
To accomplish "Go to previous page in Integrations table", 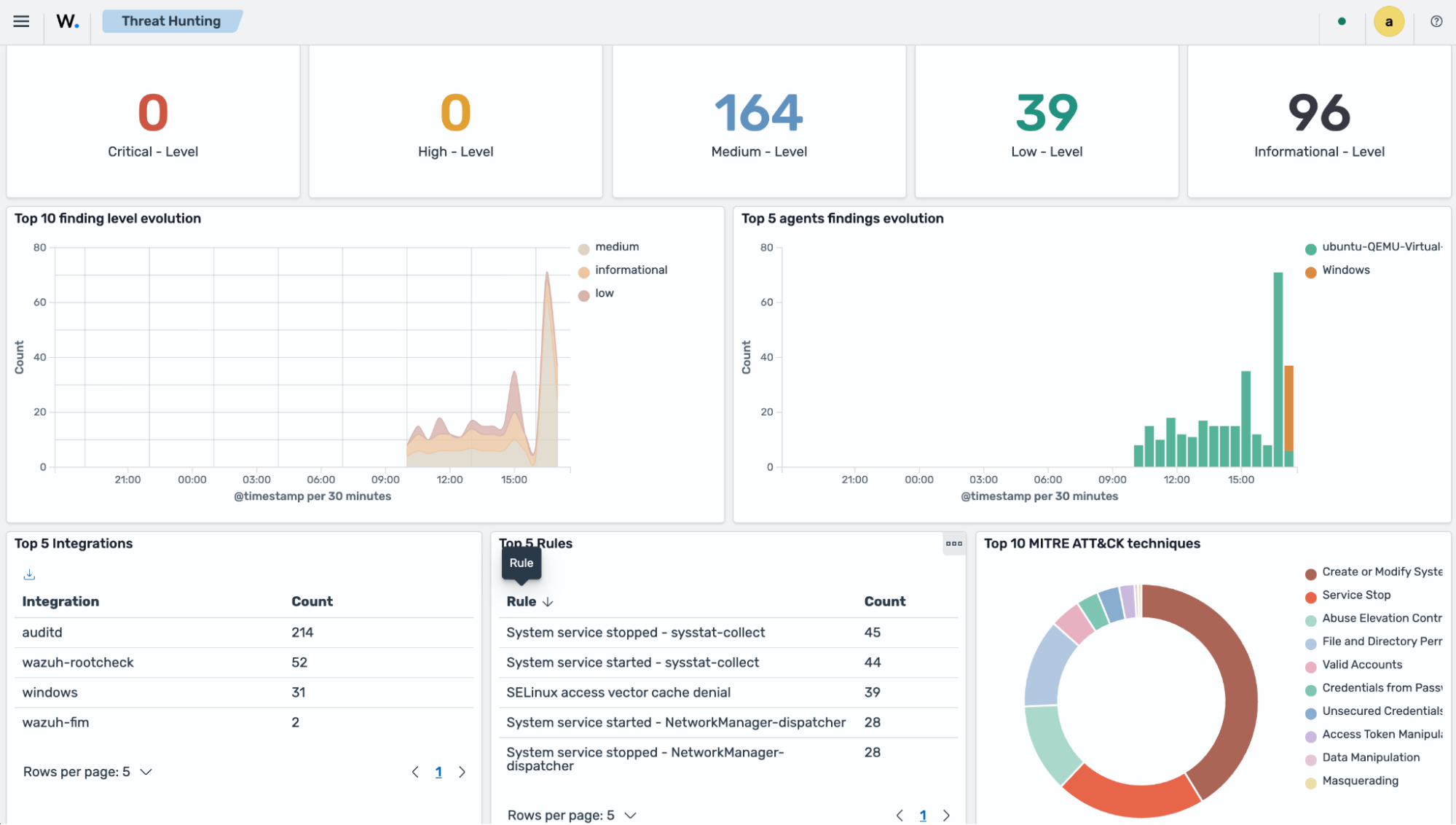I will click(415, 772).
